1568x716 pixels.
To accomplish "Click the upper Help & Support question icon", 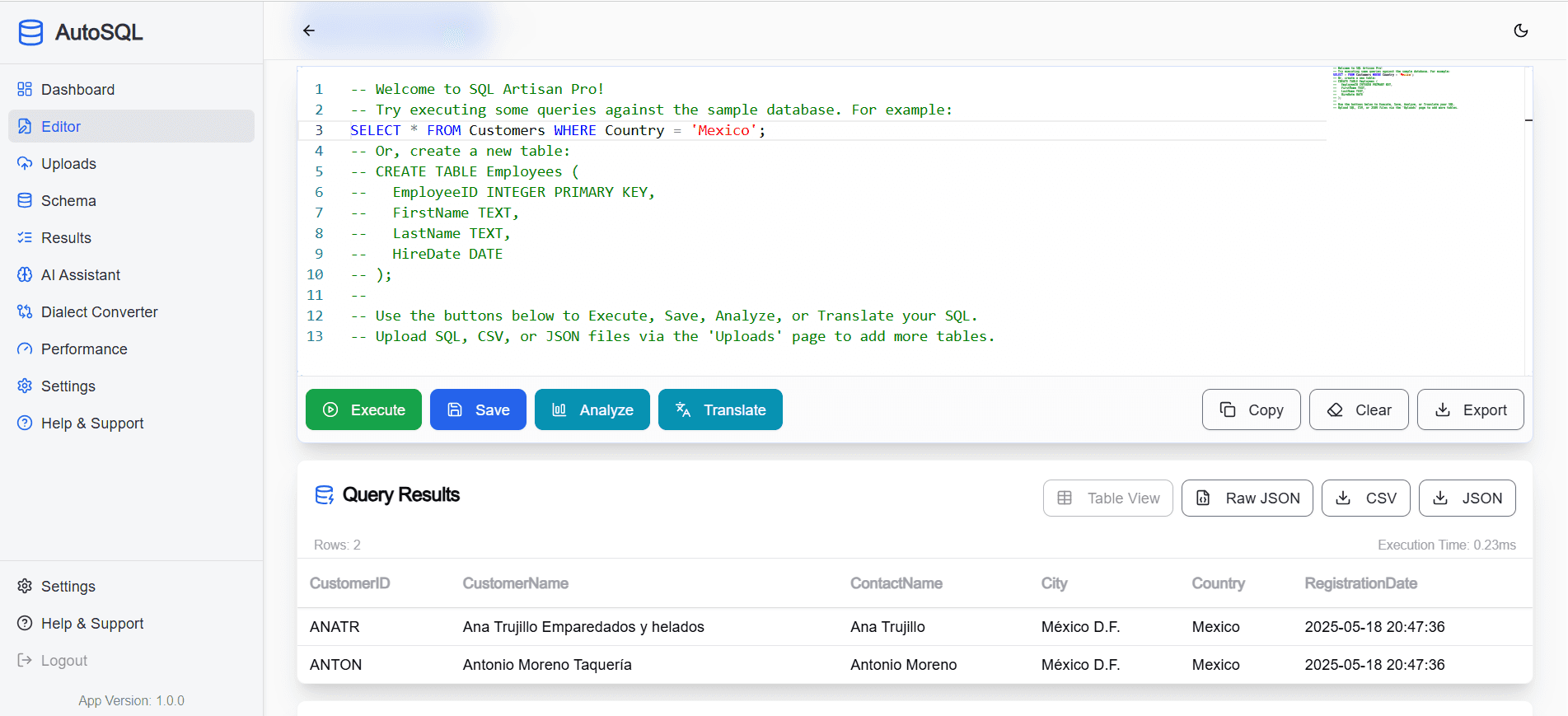I will [25, 423].
